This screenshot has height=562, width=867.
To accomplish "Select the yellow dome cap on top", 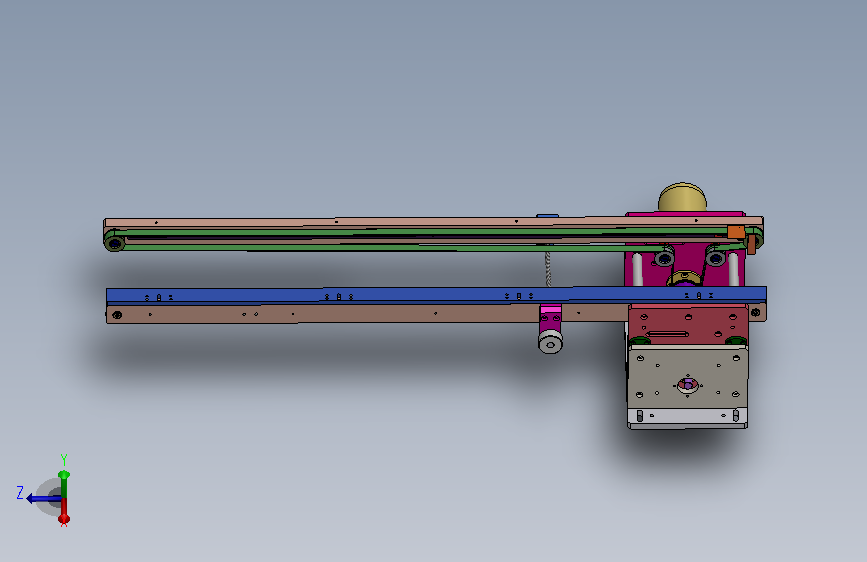I will [x=682, y=197].
